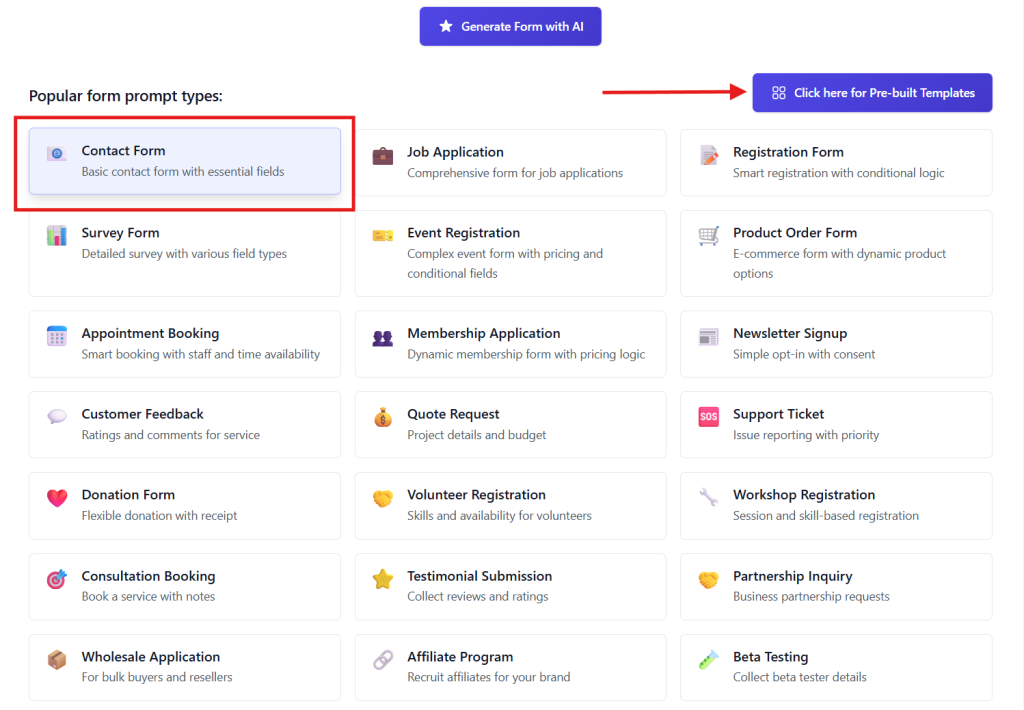Screen dimensions: 1024x710
Task: Select the Testimonial Submission title
Action: click(479, 576)
